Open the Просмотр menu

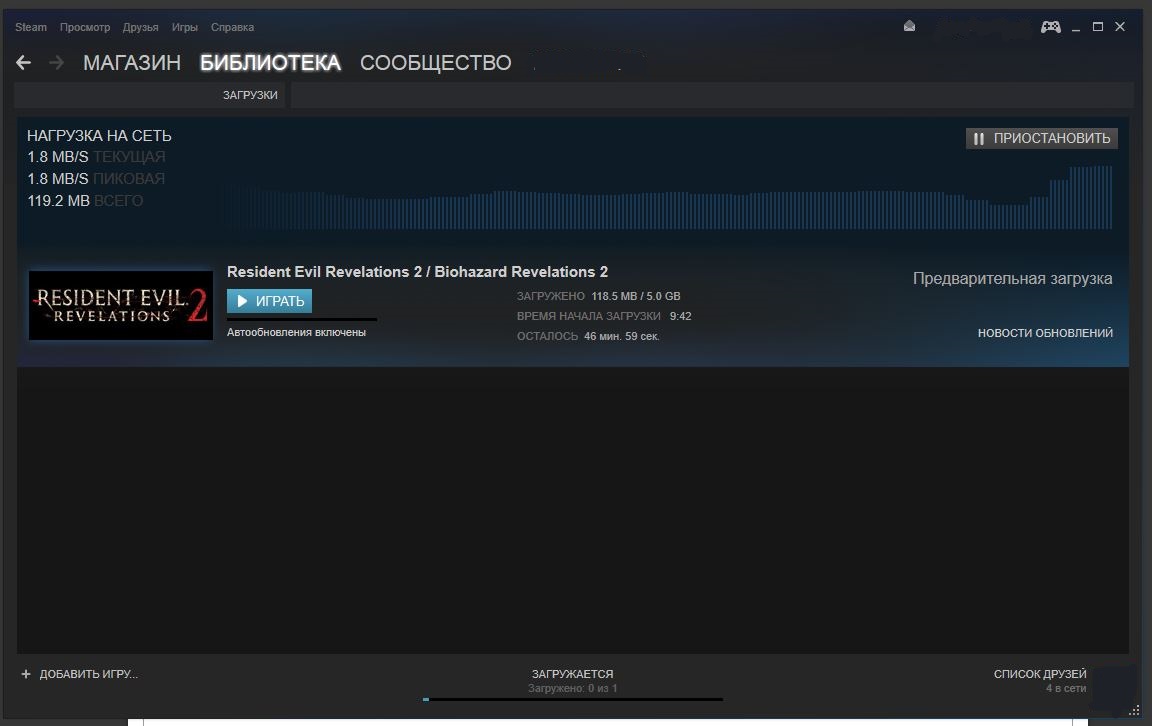(x=85, y=27)
